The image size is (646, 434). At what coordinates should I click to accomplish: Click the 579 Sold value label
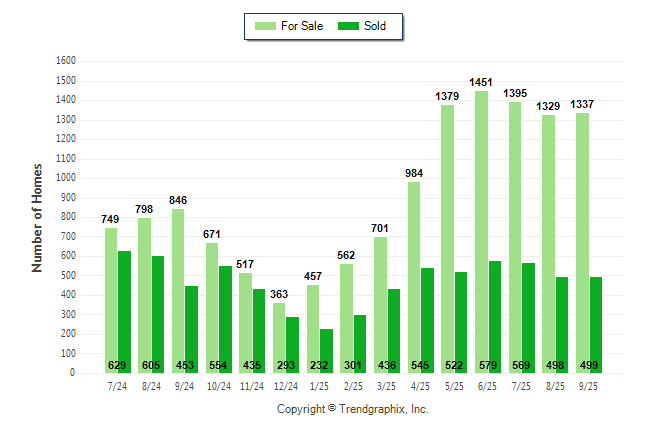coord(494,365)
